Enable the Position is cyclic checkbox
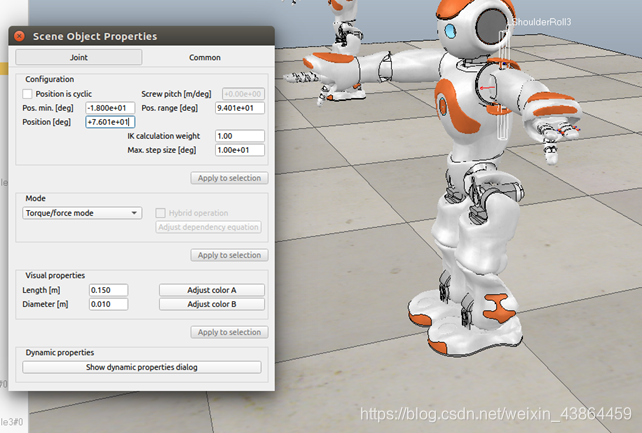642x433 pixels. (x=27, y=94)
